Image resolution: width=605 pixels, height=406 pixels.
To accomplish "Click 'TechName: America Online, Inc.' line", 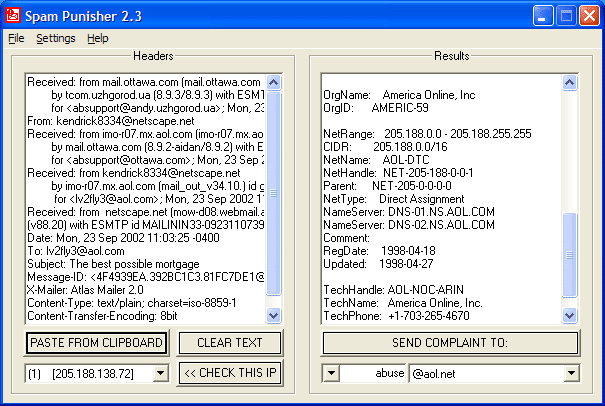I will pos(403,303).
